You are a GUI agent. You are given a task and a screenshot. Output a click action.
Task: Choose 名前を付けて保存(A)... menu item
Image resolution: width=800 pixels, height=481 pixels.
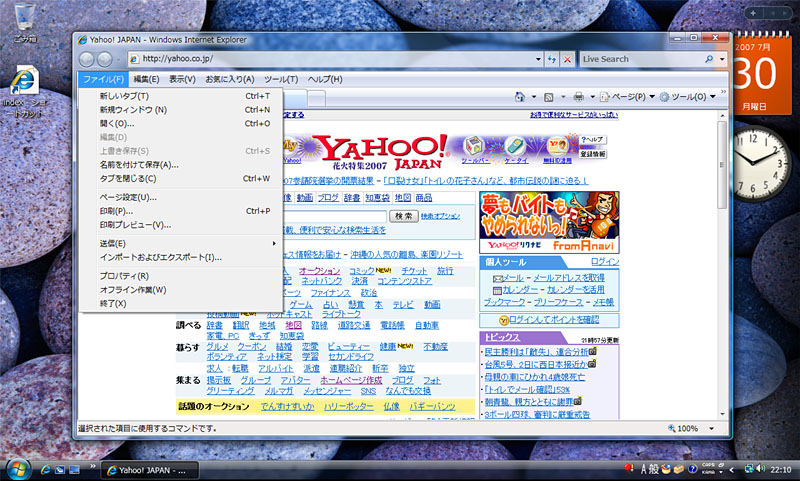[x=181, y=165]
